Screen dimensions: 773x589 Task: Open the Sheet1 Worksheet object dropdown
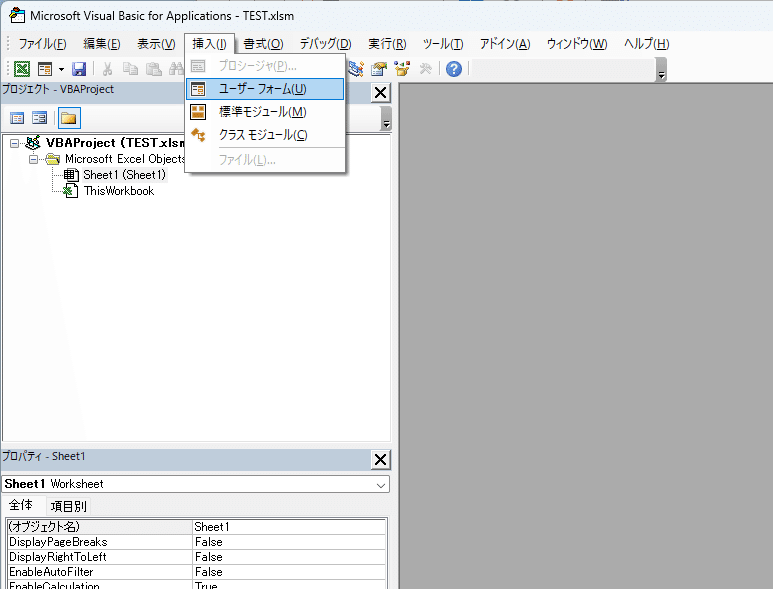coord(381,485)
